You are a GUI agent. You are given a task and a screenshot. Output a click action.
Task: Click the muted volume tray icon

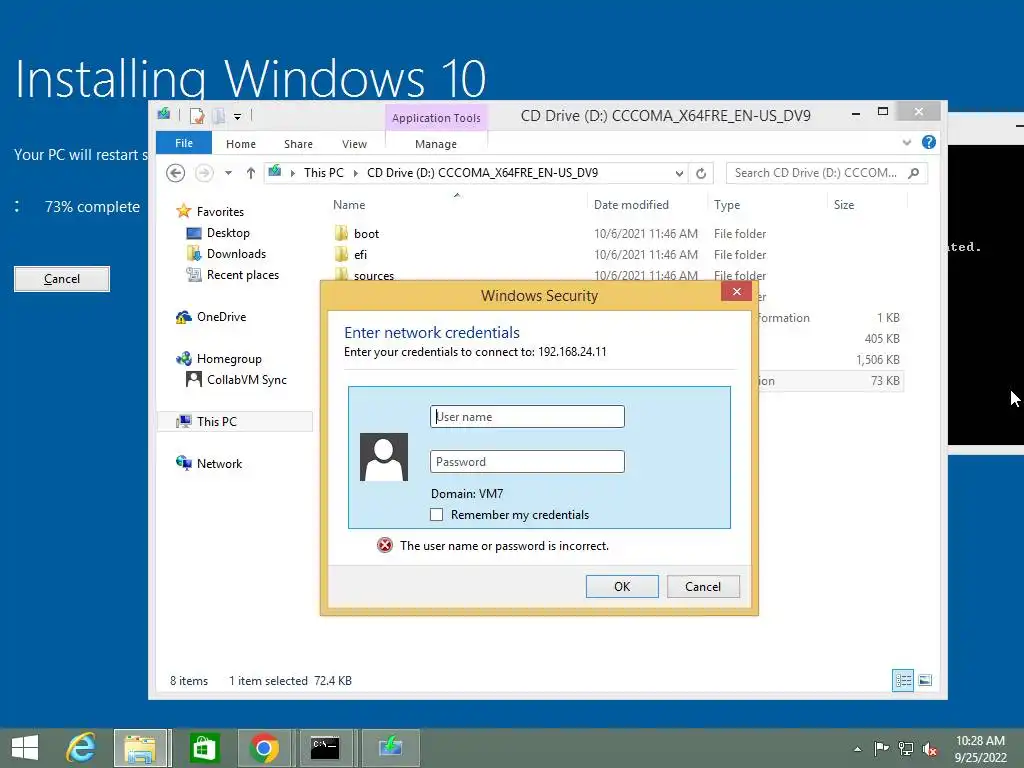click(x=930, y=748)
